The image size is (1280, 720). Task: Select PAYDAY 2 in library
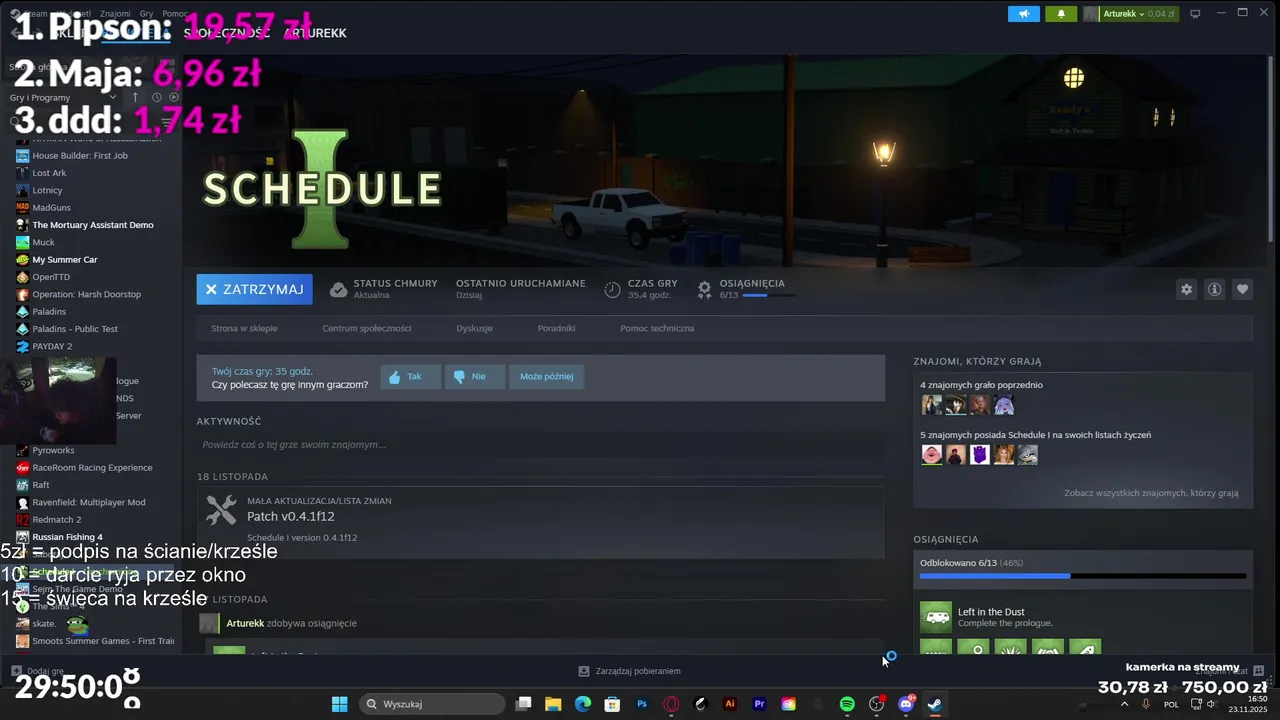coord(52,346)
